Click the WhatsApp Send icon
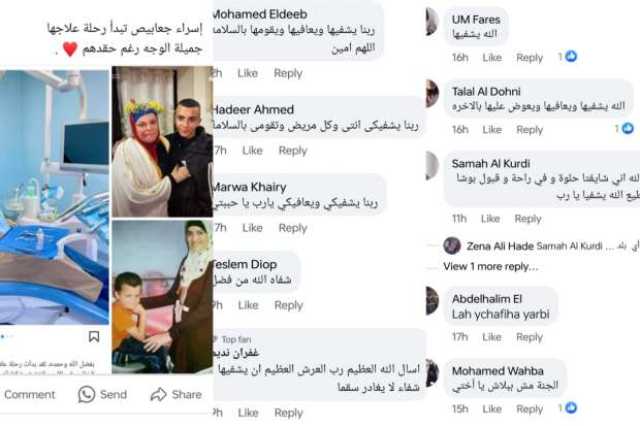640x426 pixels. pos(87,395)
